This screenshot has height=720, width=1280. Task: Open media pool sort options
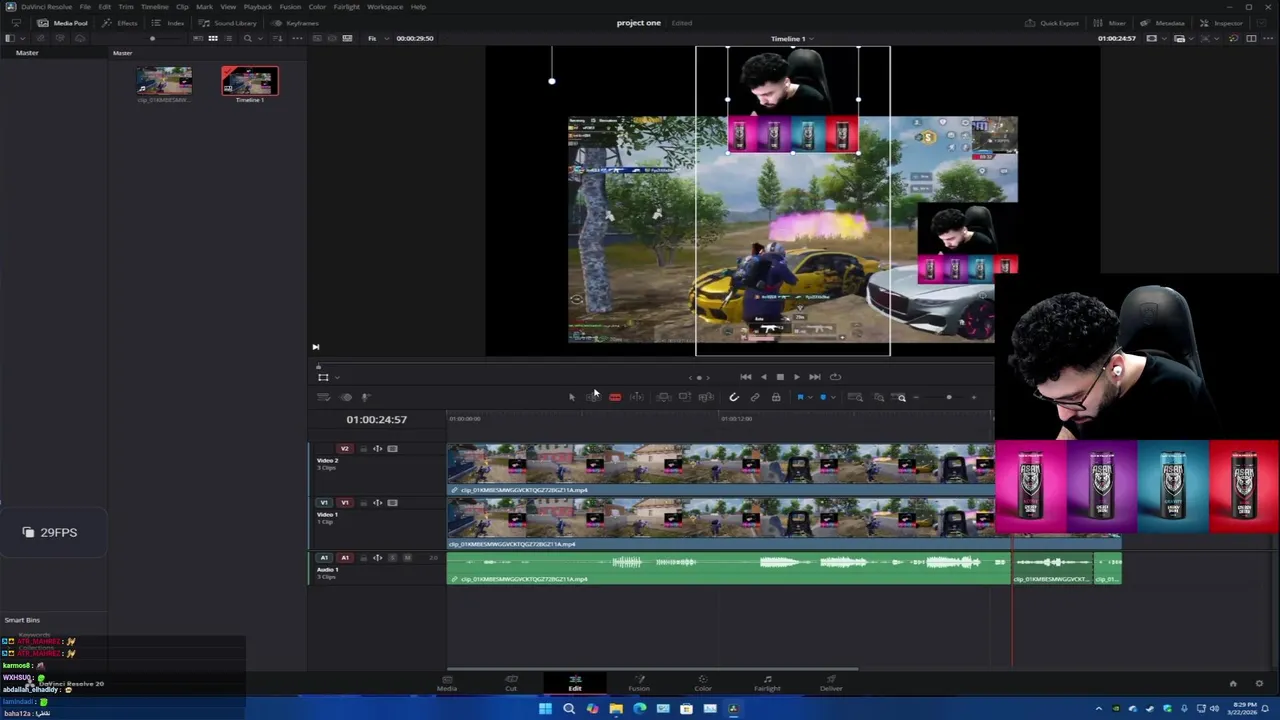(277, 38)
